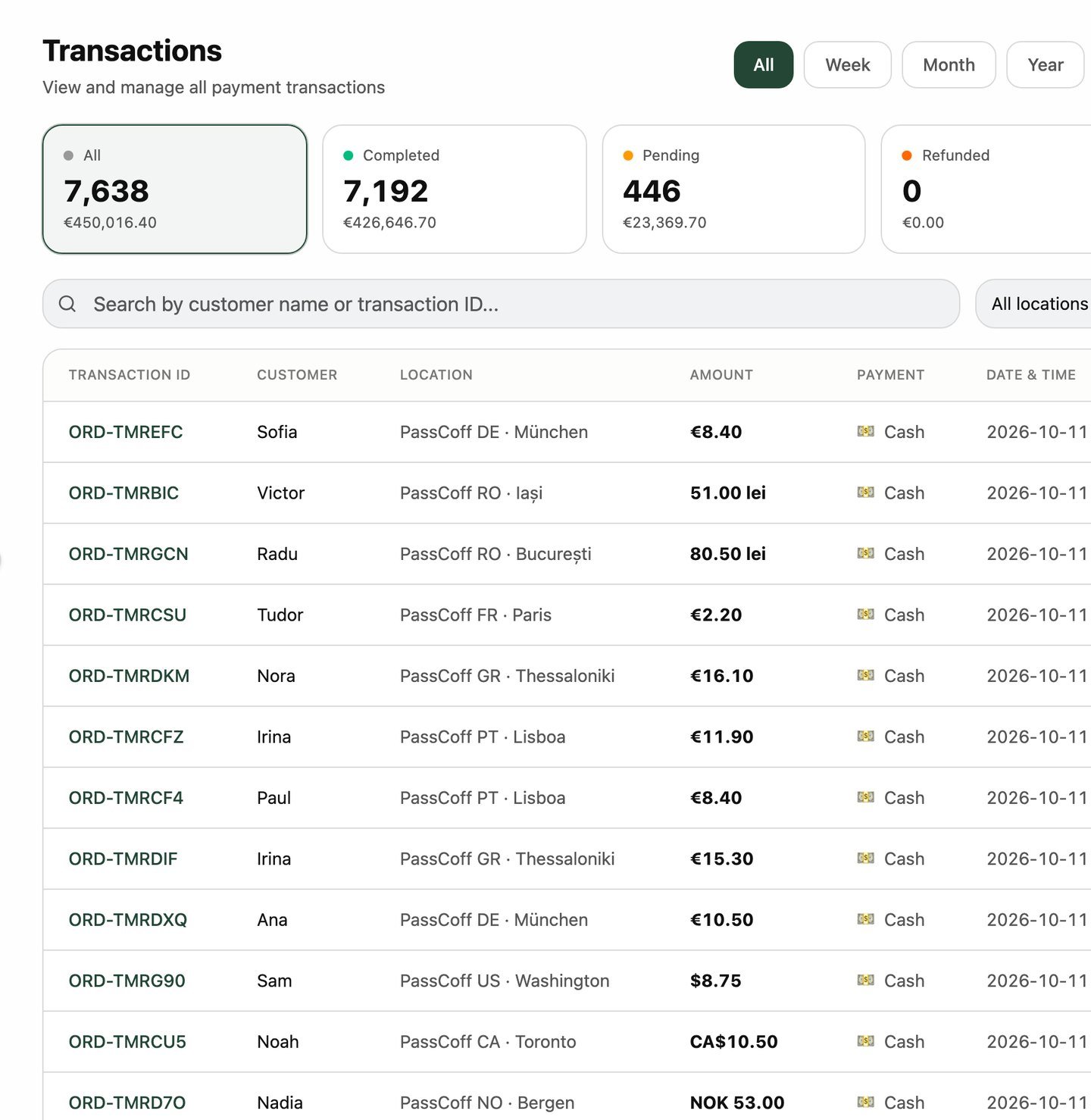Click the cash icon in the ORD-TMRCSU row
Image resolution: width=1091 pixels, height=1120 pixels.
pos(865,615)
